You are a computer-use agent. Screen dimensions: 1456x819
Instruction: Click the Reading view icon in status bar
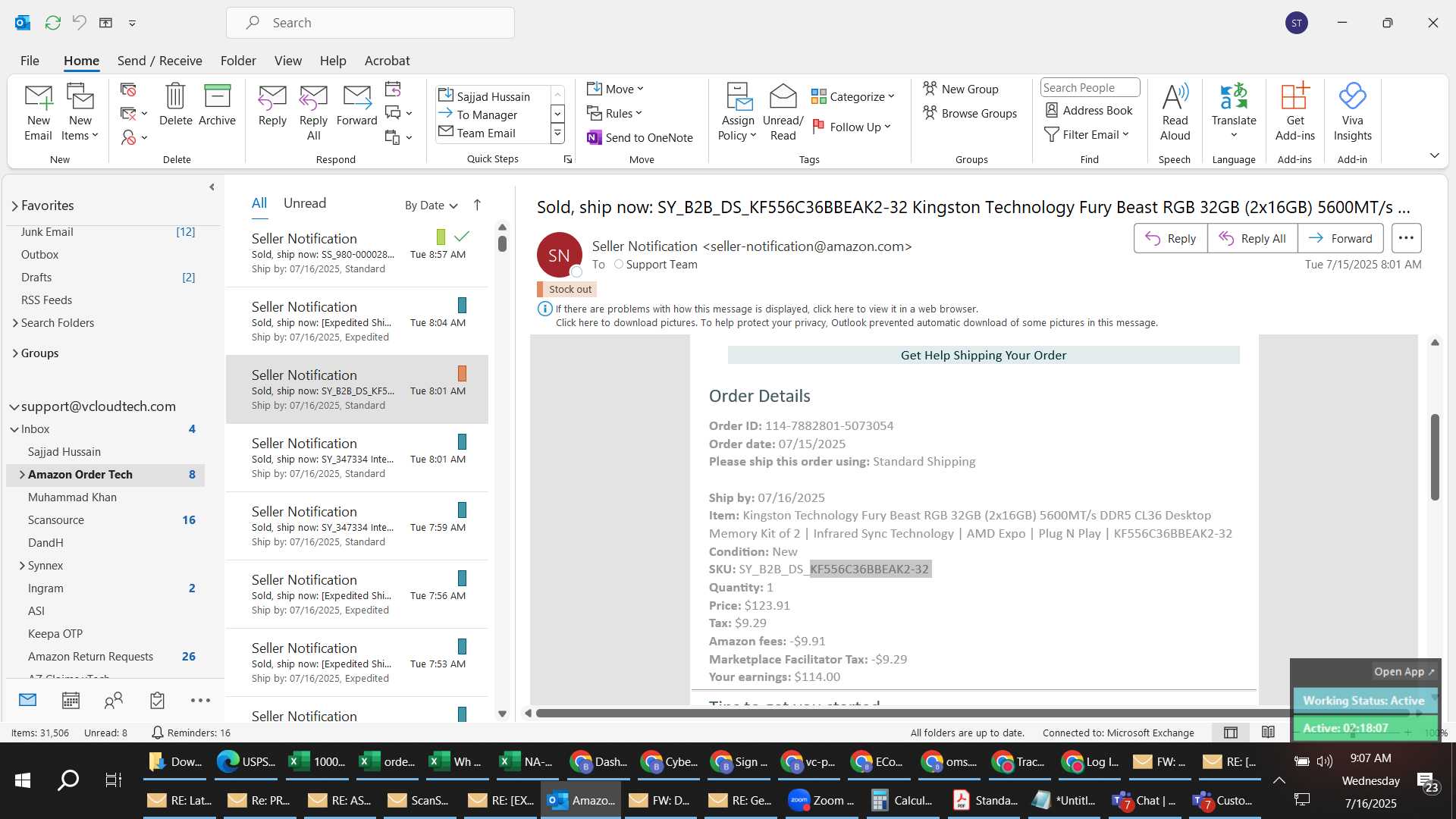1268,733
